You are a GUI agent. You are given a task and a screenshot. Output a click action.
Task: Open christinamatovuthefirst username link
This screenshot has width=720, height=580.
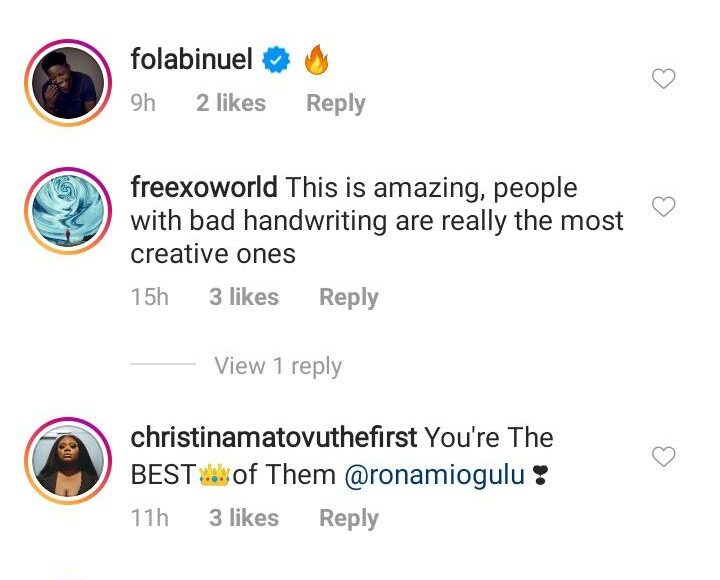point(273,438)
